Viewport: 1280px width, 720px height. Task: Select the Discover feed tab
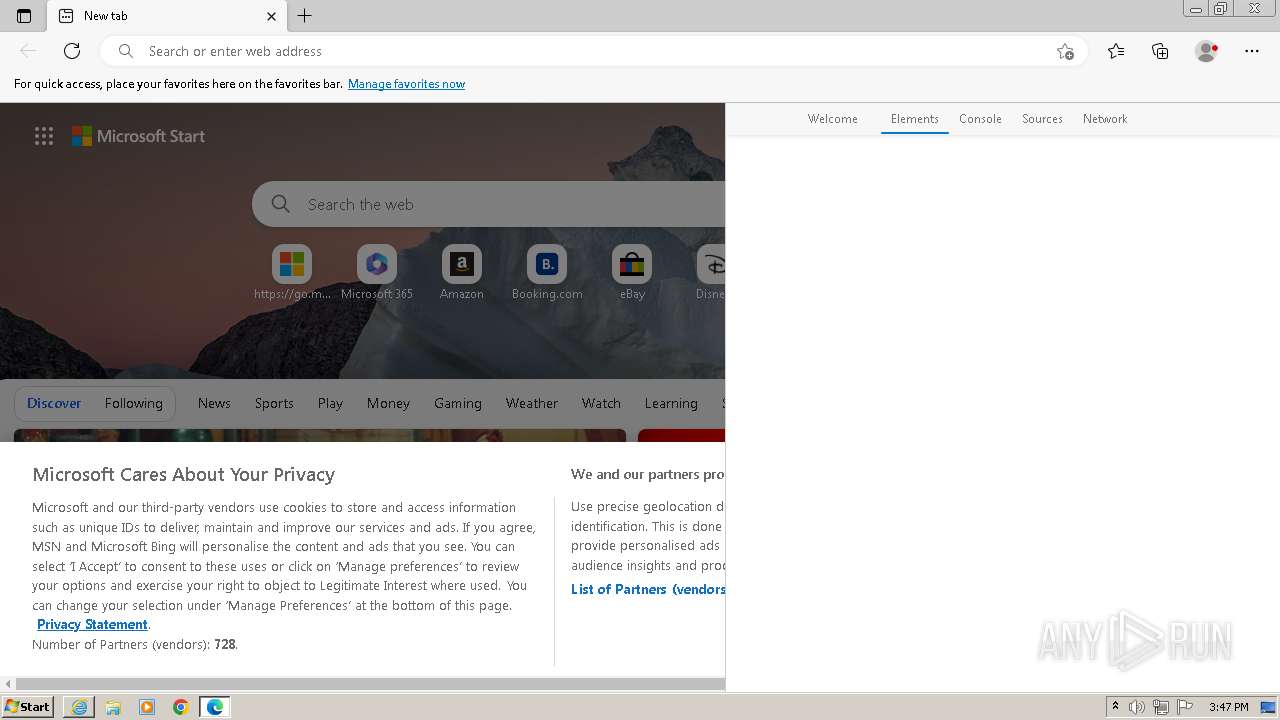[54, 403]
